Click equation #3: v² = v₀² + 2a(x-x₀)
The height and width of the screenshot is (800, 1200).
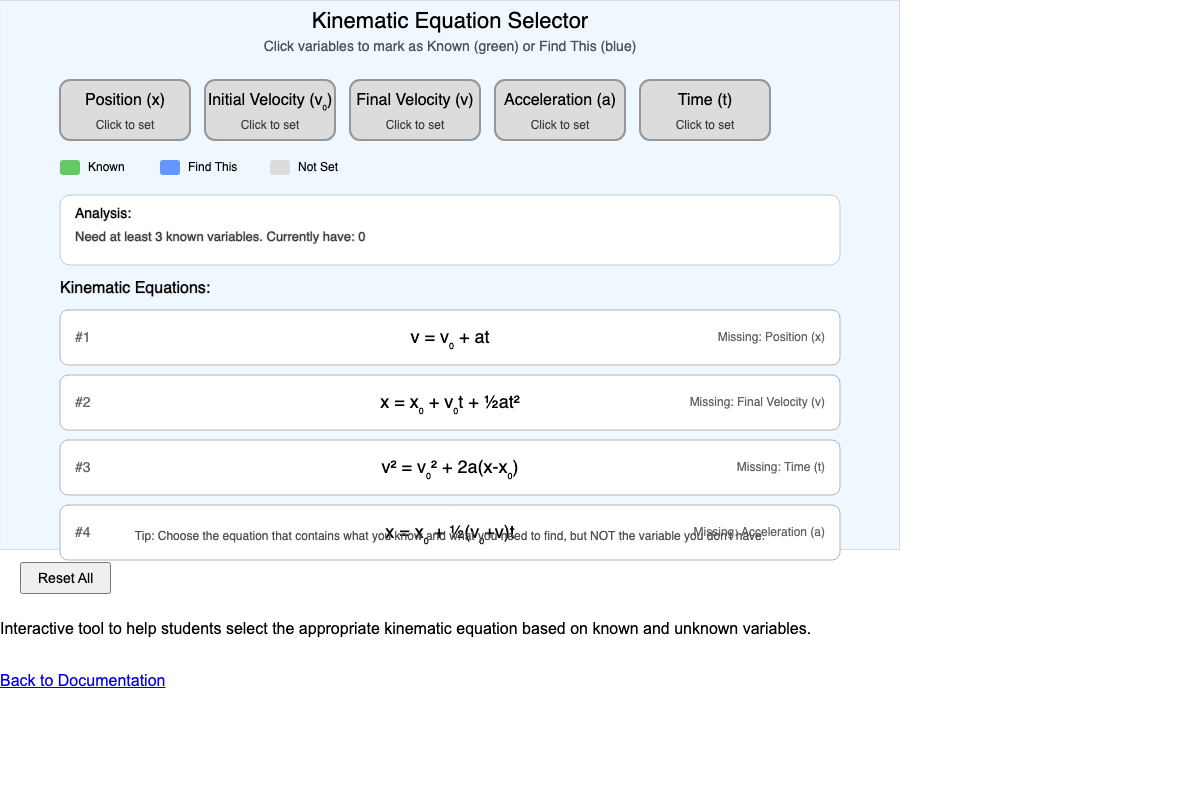tap(449, 467)
